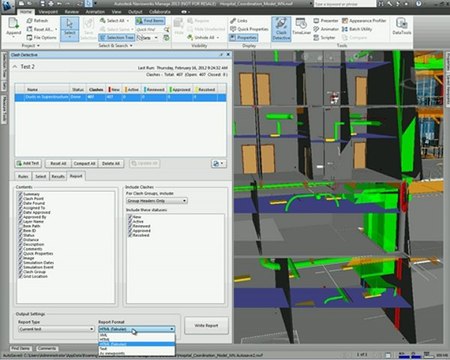The height and width of the screenshot is (360, 450).
Task: Open the Animator tool
Action: (x=326, y=29)
